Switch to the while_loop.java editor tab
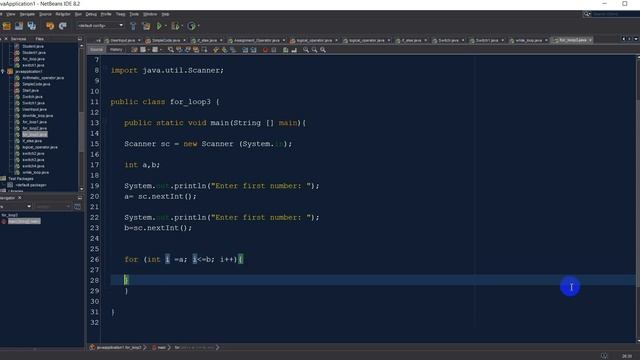The height and width of the screenshot is (360, 640). pyautogui.click(x=528, y=40)
